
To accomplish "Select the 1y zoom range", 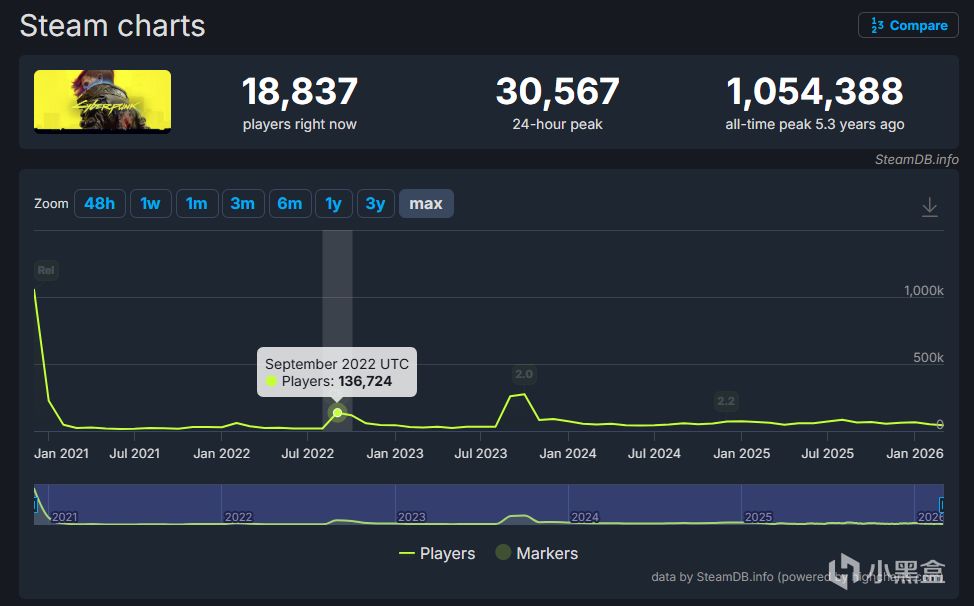I will pos(334,204).
